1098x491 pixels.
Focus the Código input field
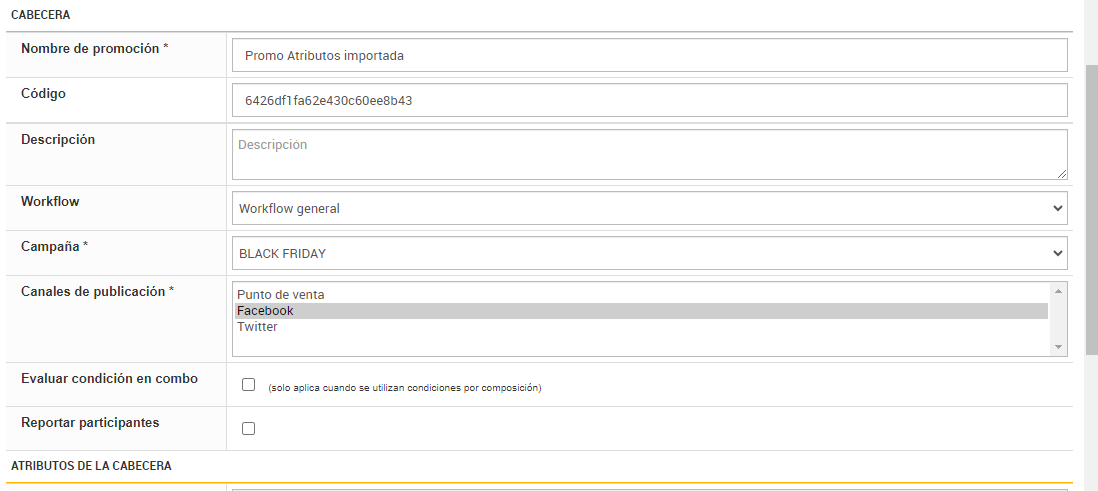pyautogui.click(x=649, y=101)
